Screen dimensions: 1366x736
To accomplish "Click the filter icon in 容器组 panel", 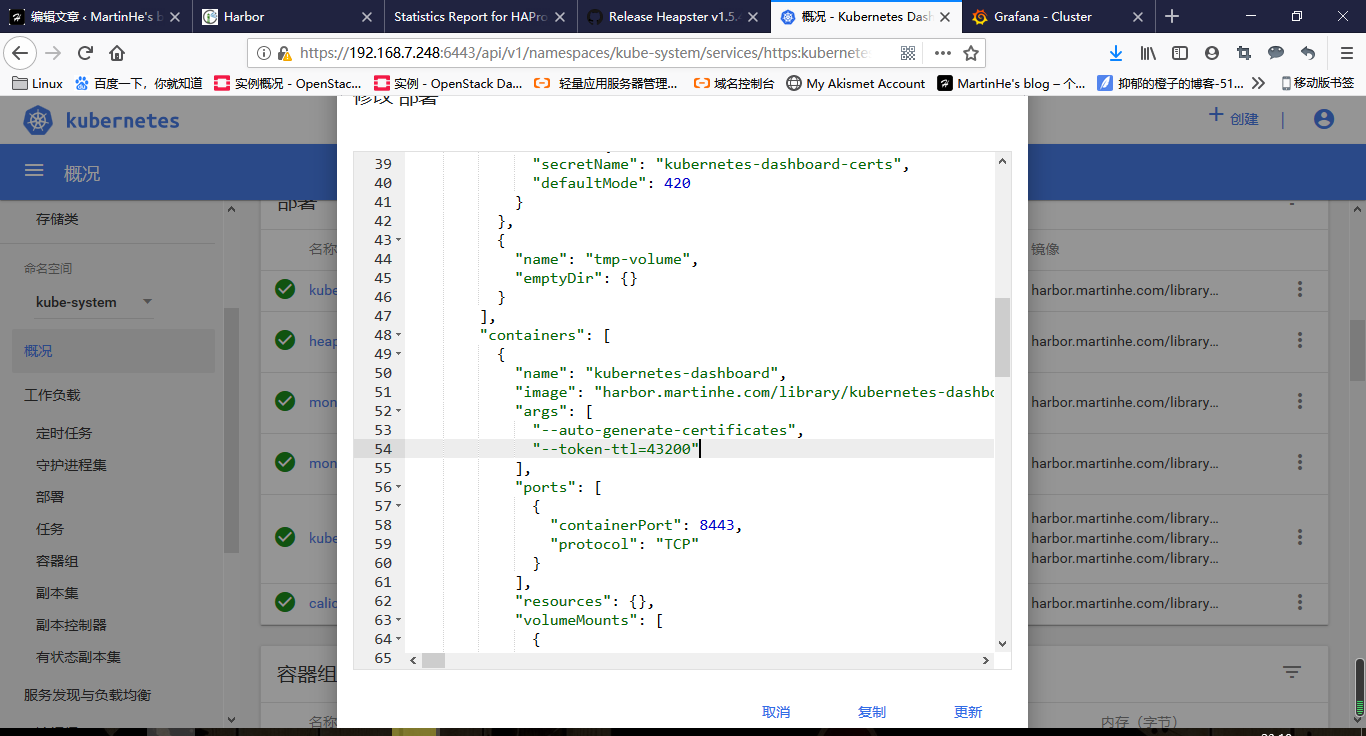I will click(x=1292, y=672).
